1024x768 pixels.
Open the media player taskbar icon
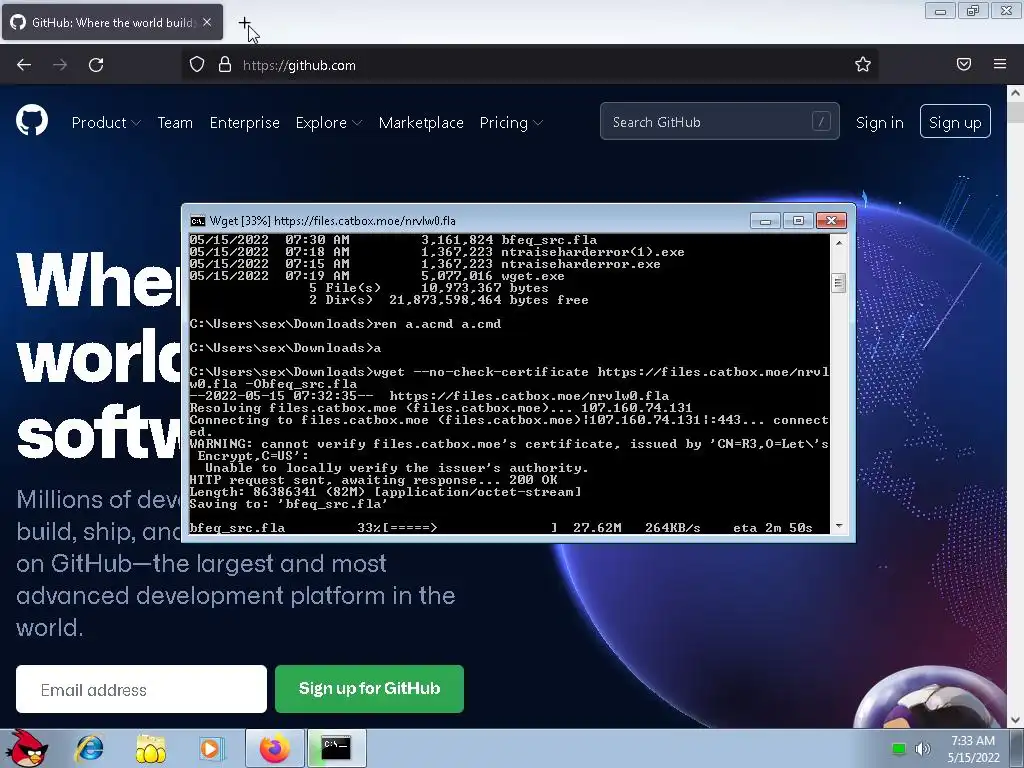tap(211, 748)
